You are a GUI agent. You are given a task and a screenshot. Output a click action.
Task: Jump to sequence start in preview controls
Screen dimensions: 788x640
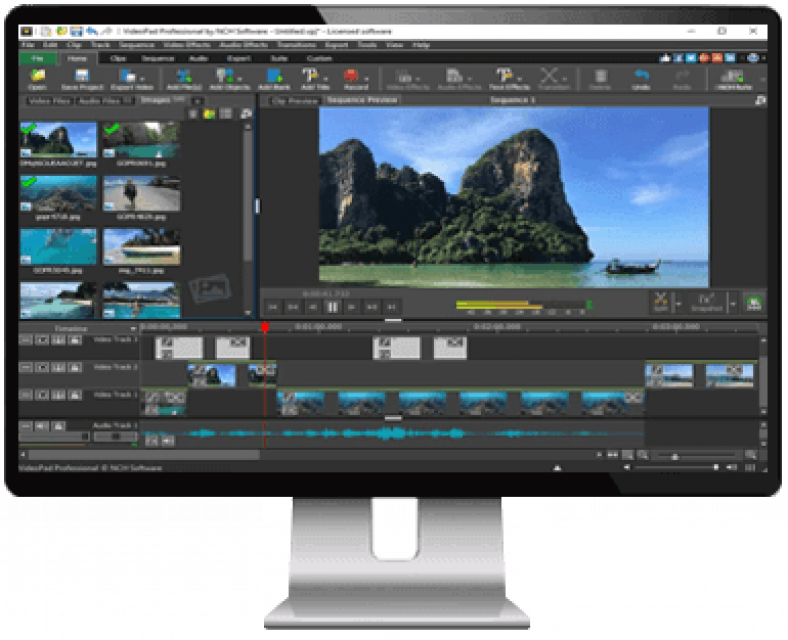pyautogui.click(x=273, y=306)
